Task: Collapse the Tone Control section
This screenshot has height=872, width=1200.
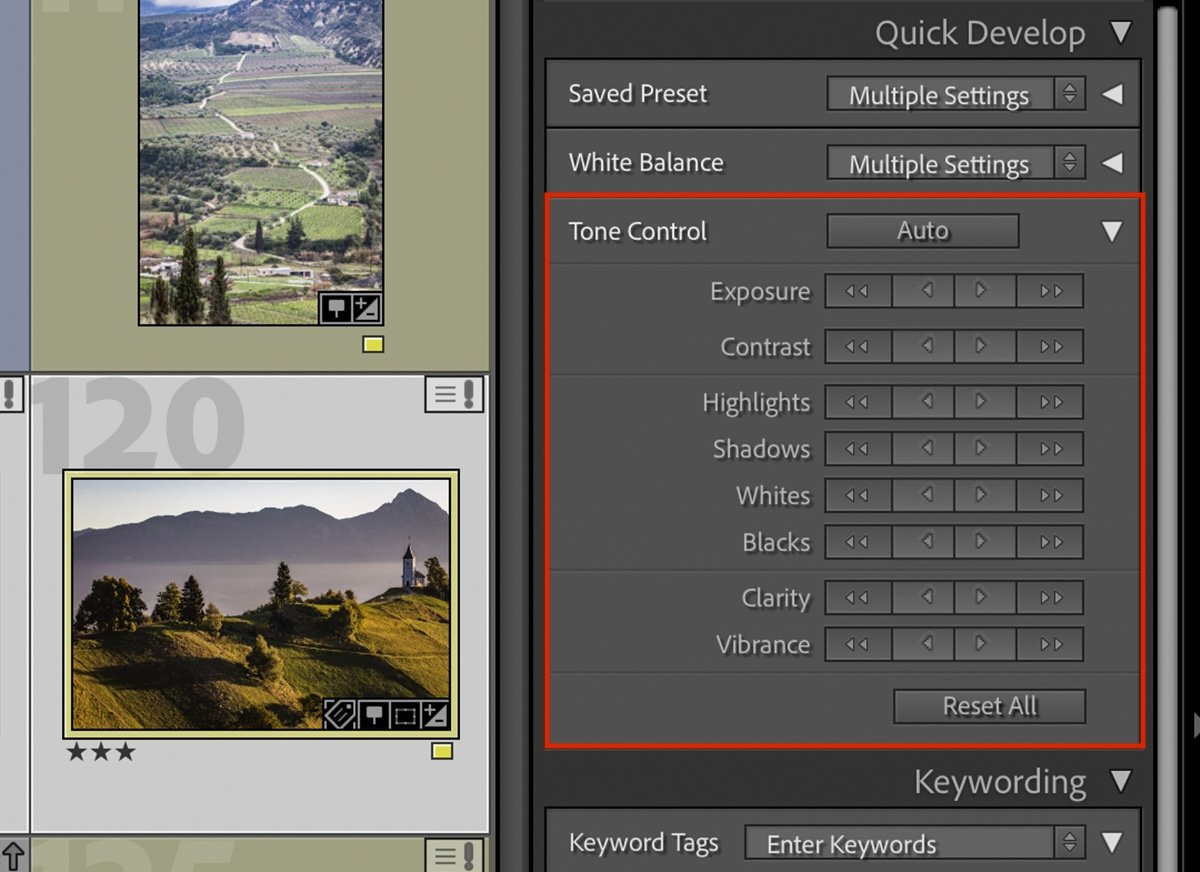Action: point(1112,231)
